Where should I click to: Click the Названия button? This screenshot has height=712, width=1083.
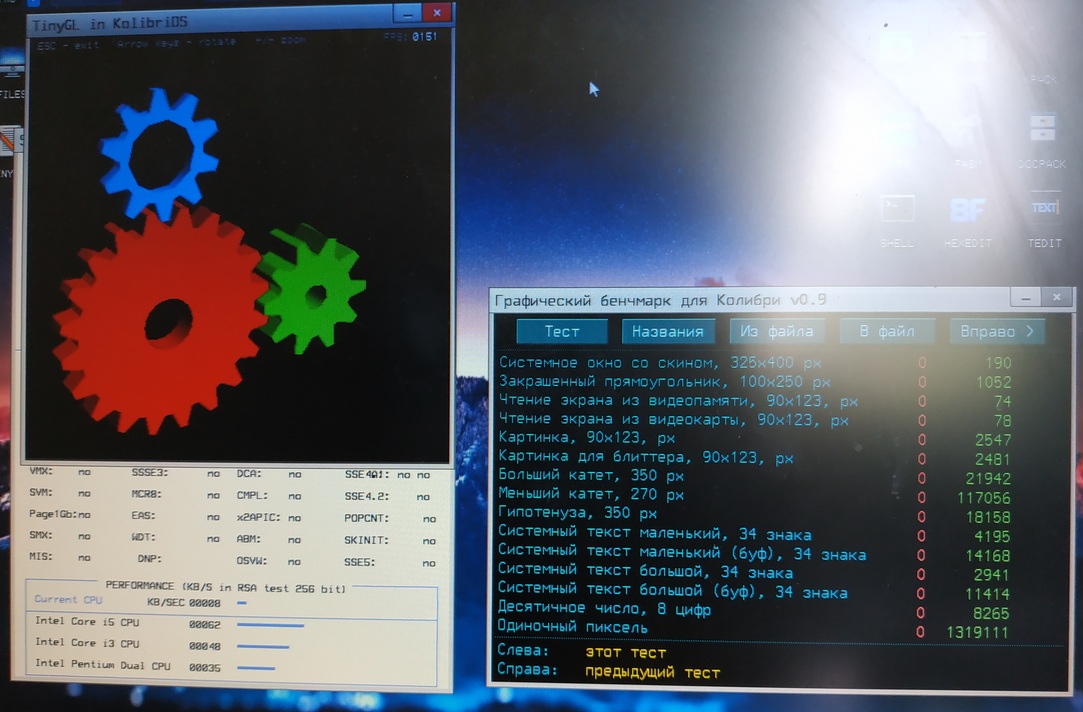pos(668,332)
